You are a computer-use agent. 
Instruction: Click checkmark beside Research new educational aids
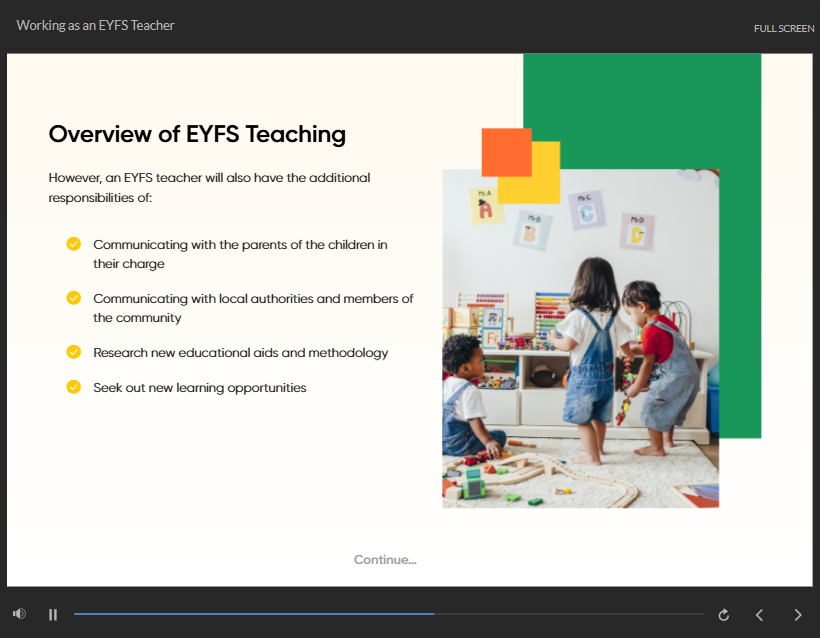[x=74, y=352]
